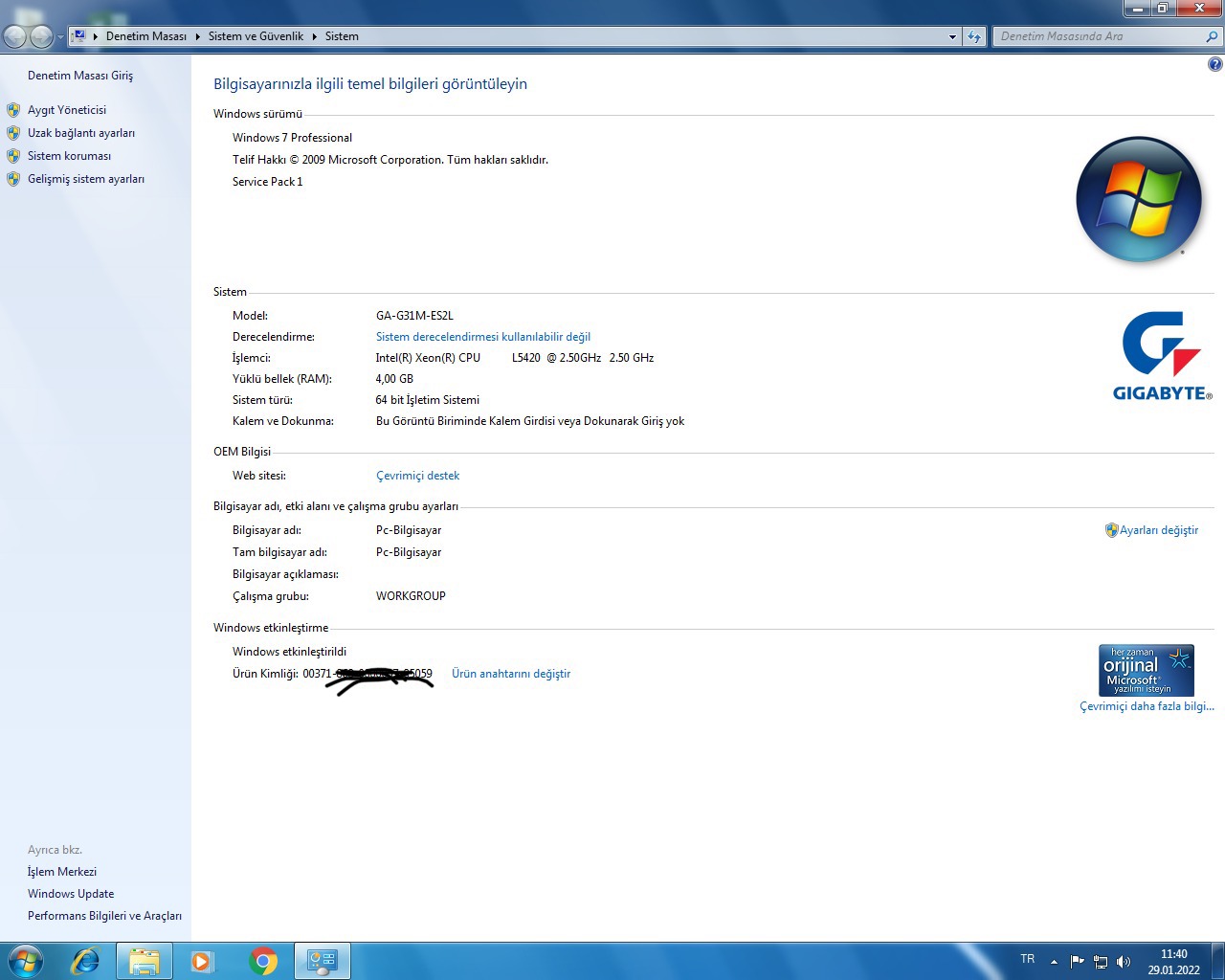Open Help with the blue question mark
The height and width of the screenshot is (980, 1225).
point(1215,64)
